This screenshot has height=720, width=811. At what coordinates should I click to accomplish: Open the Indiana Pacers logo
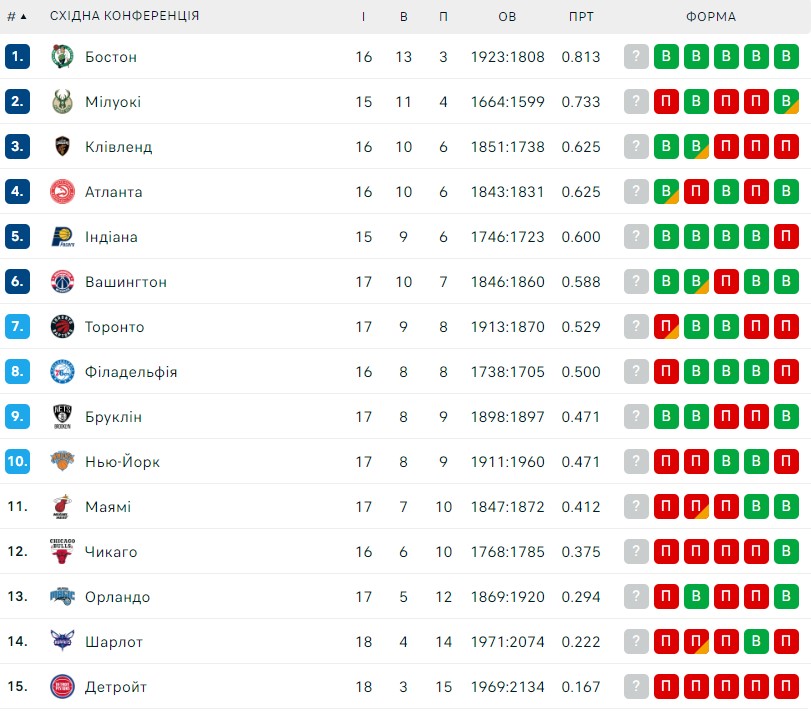(x=63, y=236)
